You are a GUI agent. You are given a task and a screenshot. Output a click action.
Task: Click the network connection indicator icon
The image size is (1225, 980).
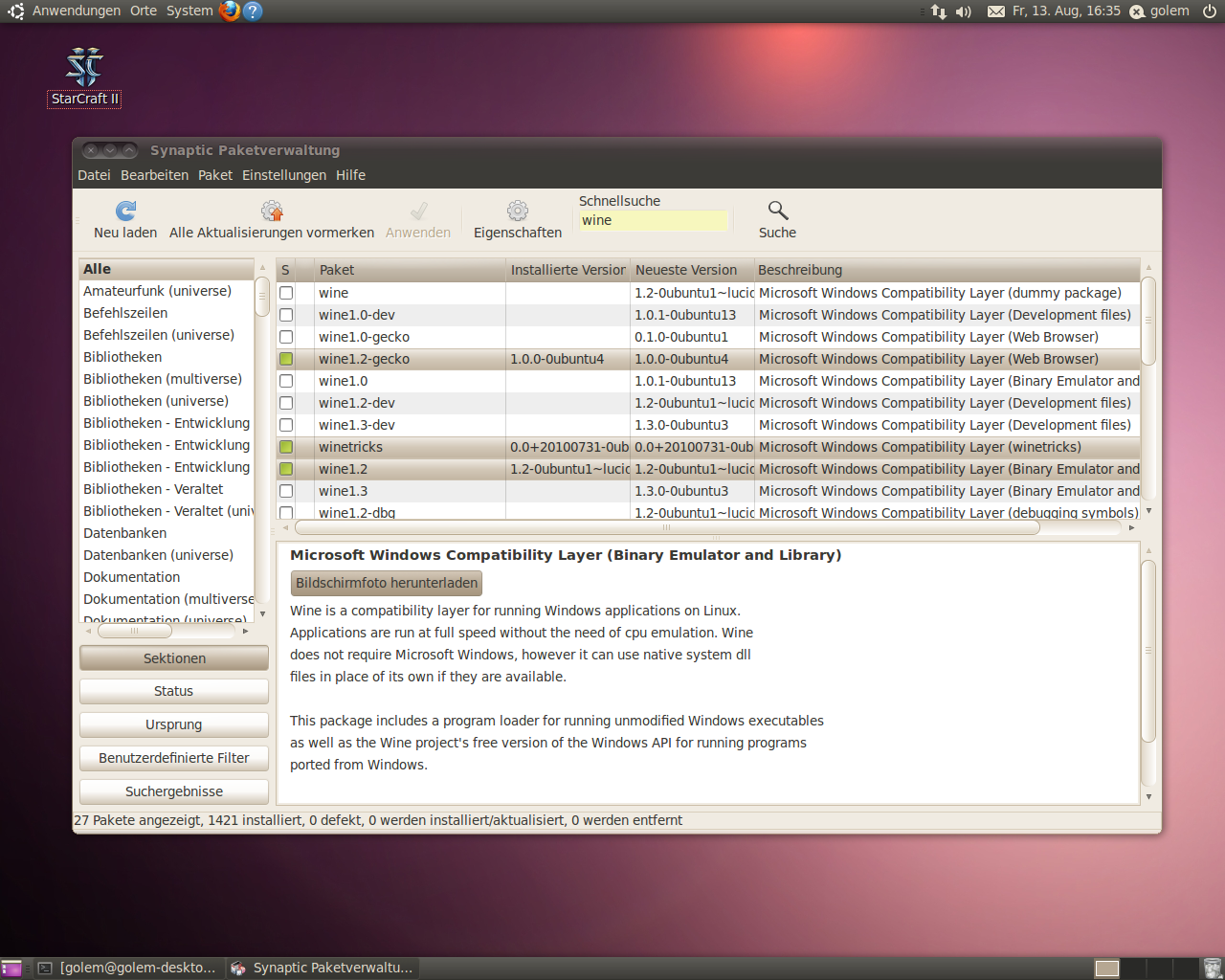point(938,11)
